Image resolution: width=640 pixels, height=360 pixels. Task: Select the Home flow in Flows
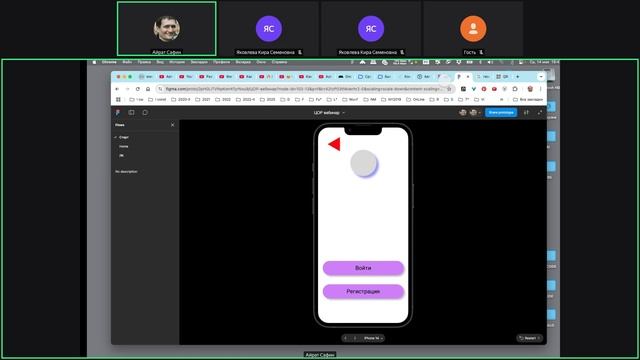click(x=124, y=146)
